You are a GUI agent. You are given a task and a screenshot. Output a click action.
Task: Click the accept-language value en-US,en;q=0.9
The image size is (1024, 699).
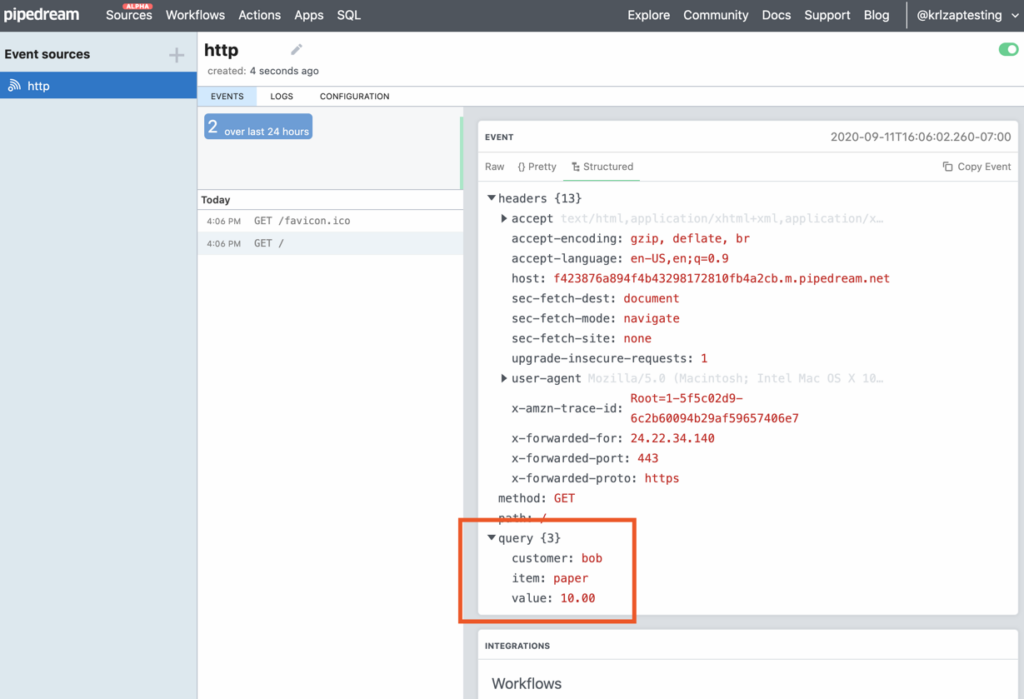679,259
